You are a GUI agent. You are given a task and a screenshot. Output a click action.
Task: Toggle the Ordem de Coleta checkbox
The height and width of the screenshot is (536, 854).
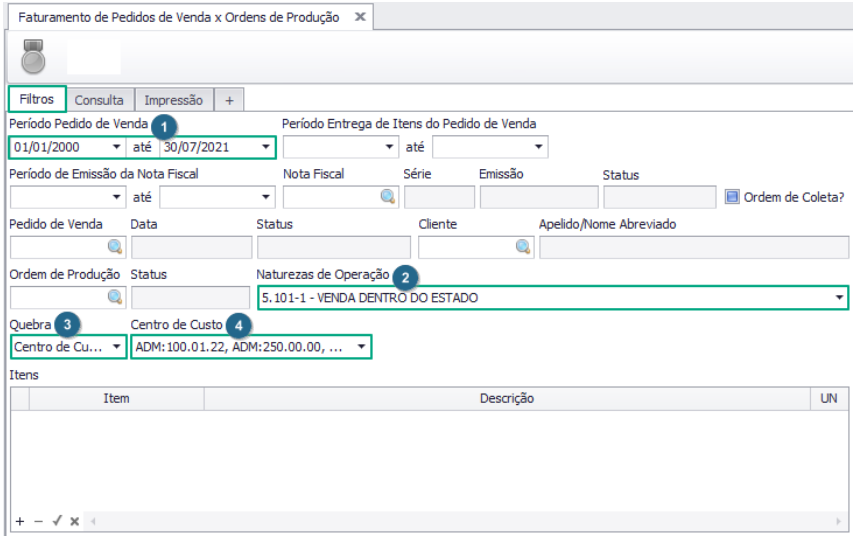[732, 197]
